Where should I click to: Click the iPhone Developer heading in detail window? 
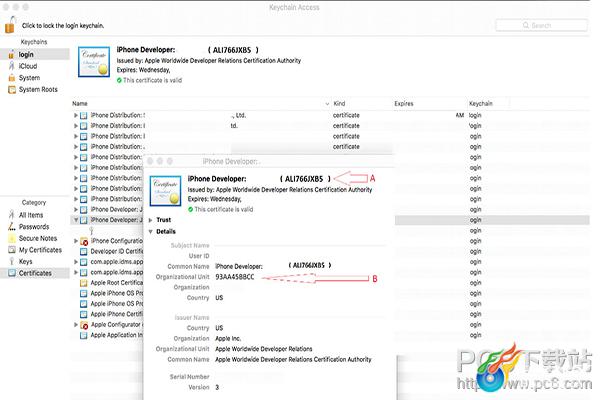217,179
